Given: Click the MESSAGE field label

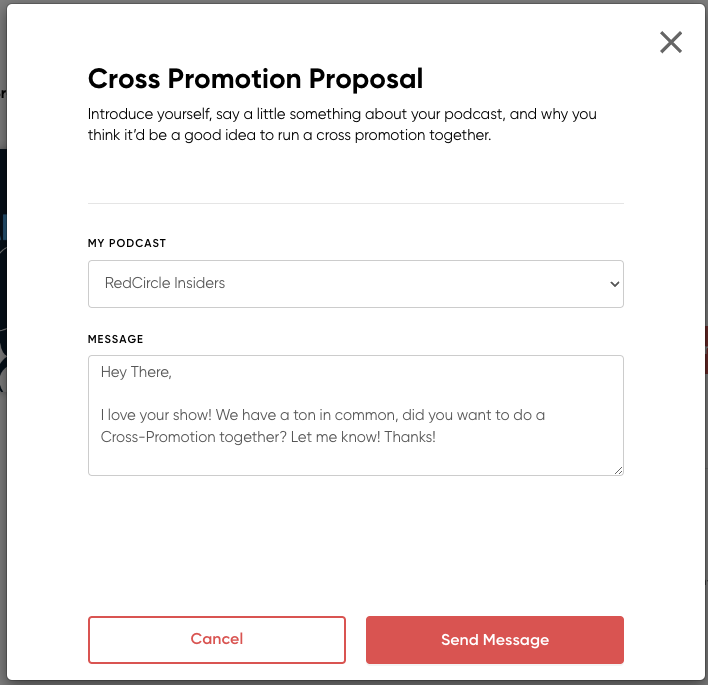Looking at the screenshot, I should (x=116, y=339).
